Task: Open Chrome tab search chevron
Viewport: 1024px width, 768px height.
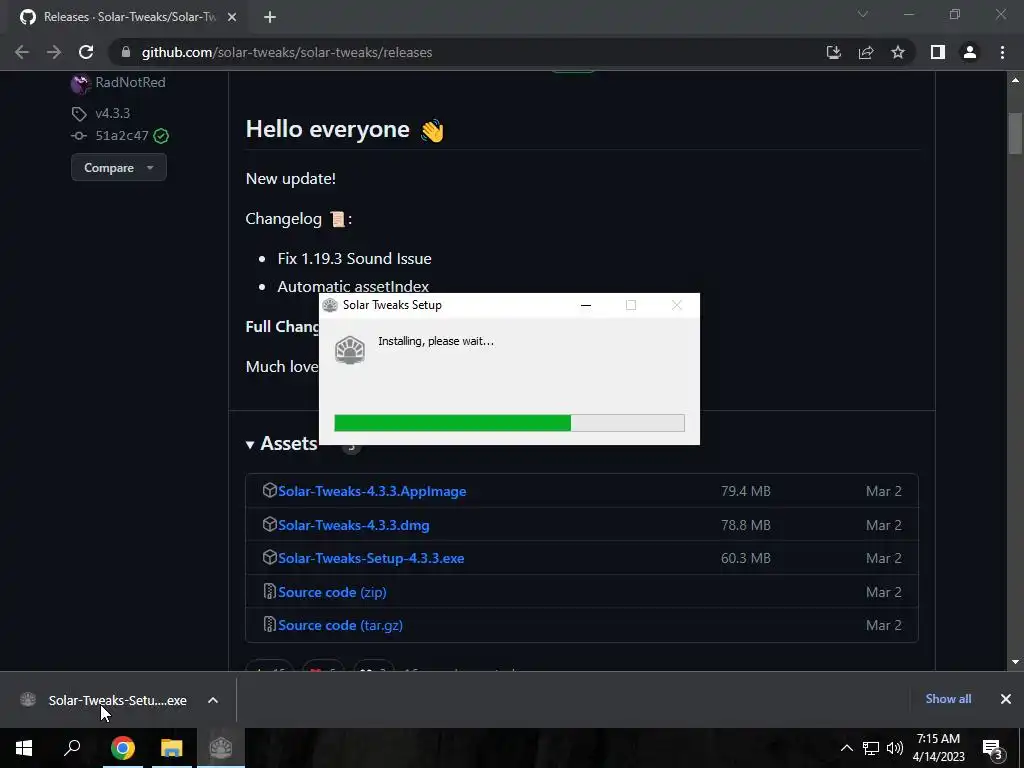Action: pos(863,14)
